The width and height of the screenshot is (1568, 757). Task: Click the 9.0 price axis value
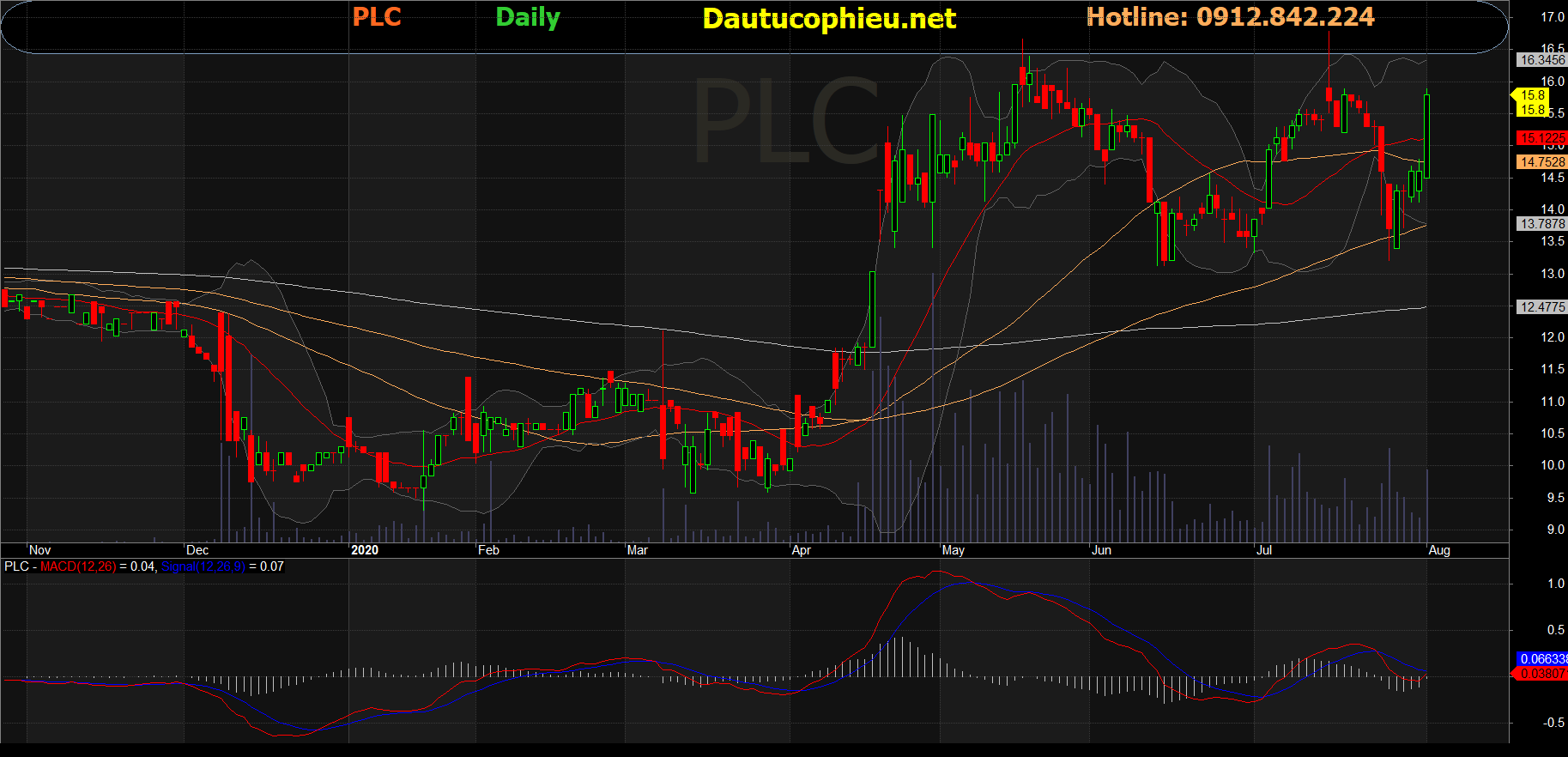[1555, 530]
